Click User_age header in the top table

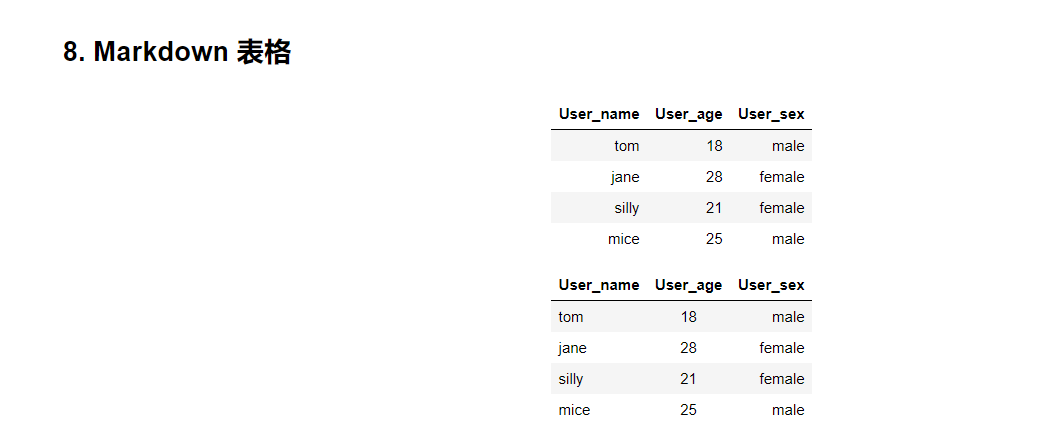pos(688,114)
